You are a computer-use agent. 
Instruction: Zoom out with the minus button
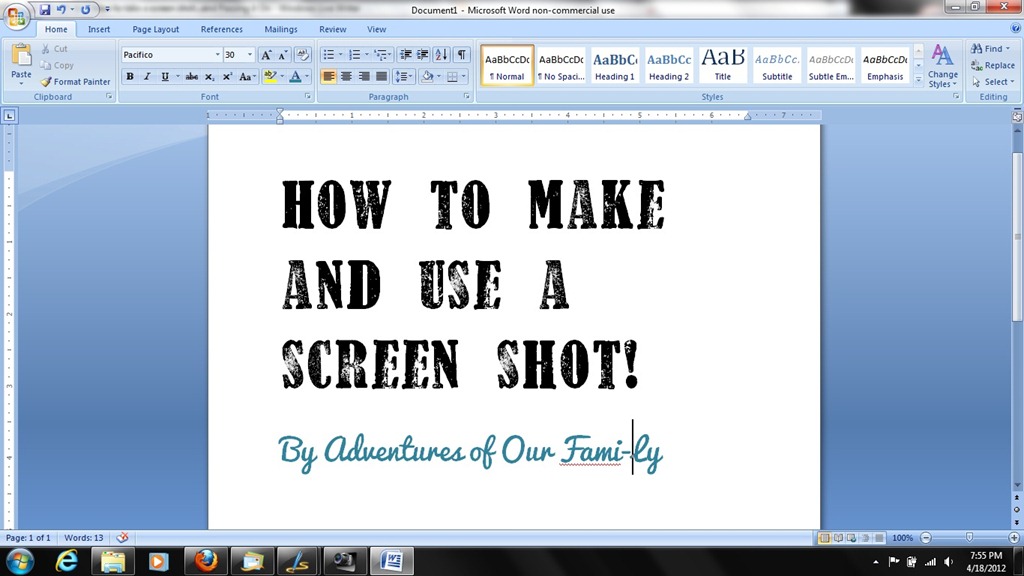tap(925, 537)
